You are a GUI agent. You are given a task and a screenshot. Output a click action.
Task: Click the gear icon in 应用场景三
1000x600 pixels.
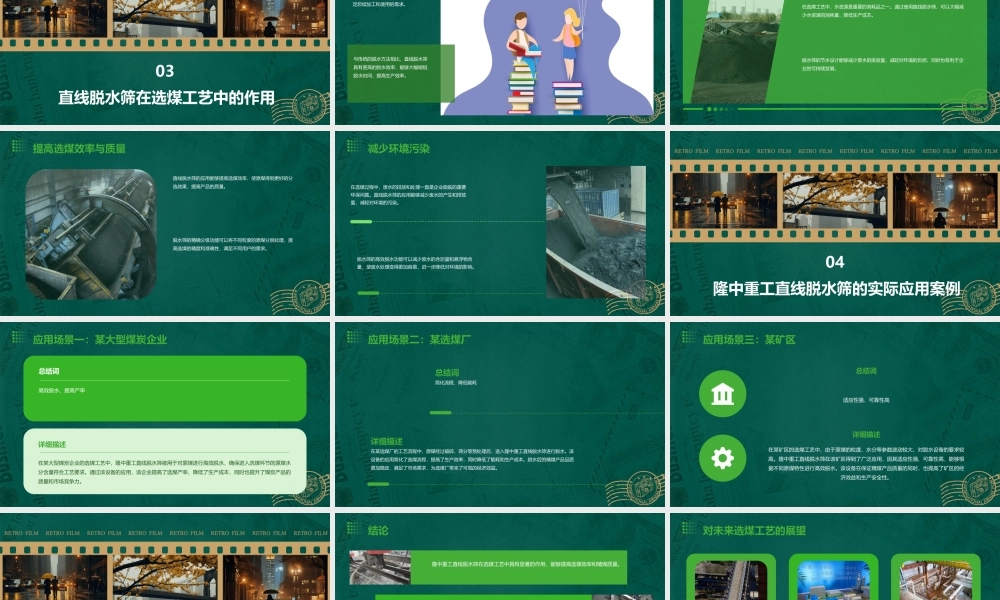coord(723,458)
